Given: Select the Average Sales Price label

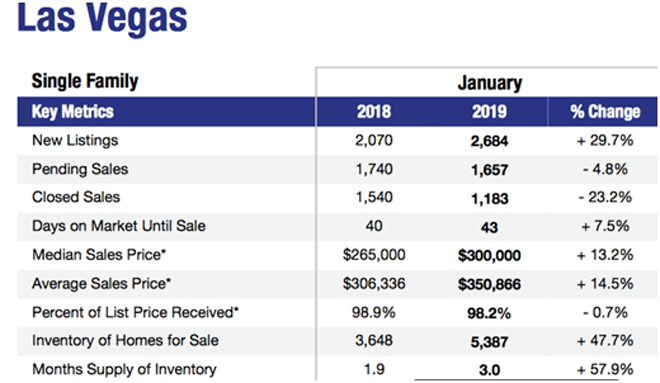Looking at the screenshot, I should pyautogui.click(x=101, y=284).
